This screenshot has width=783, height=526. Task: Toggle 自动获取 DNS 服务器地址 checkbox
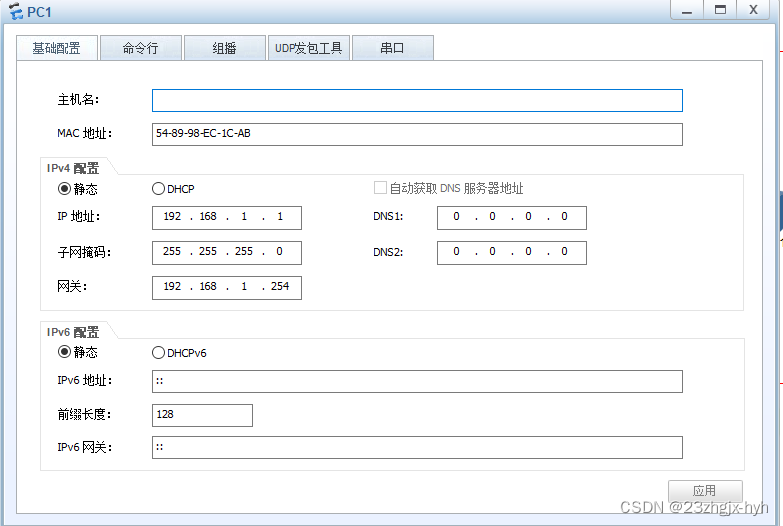click(x=380, y=188)
